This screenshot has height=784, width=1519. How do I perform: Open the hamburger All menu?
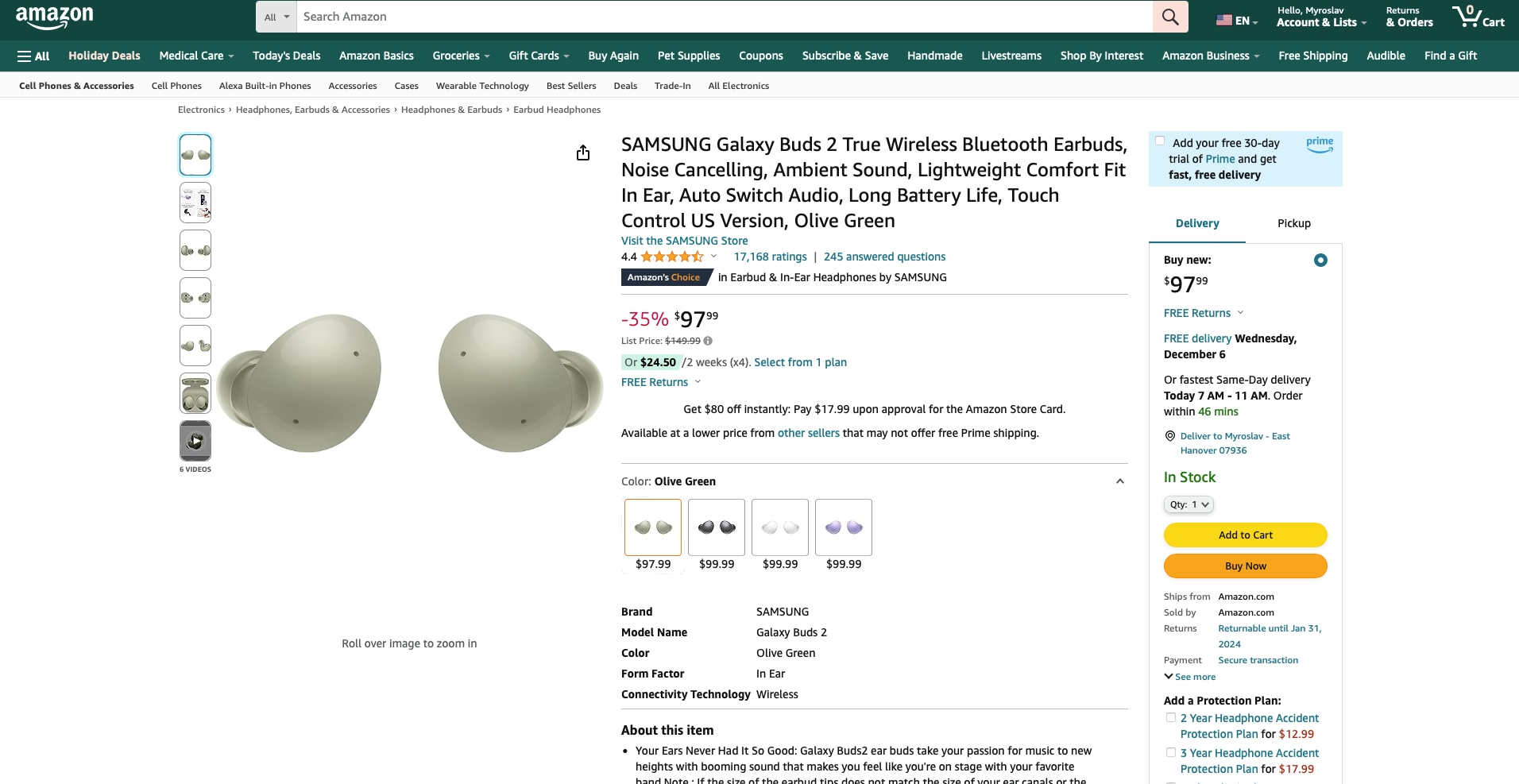33,56
